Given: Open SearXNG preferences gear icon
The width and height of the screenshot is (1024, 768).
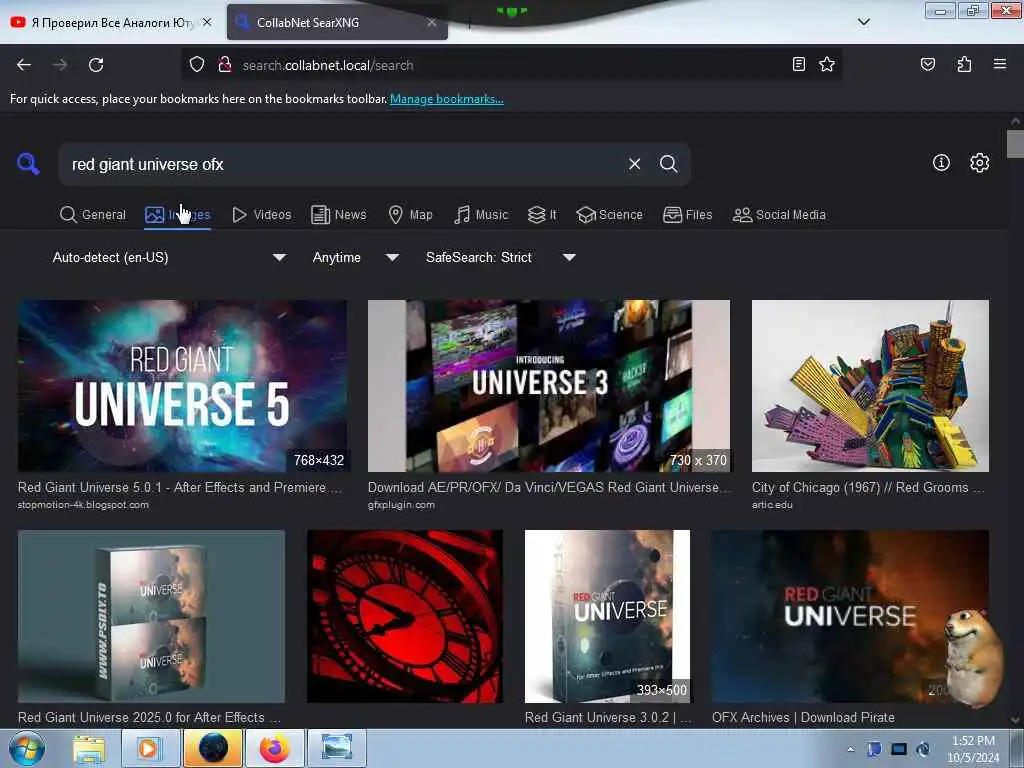Looking at the screenshot, I should [x=980, y=163].
